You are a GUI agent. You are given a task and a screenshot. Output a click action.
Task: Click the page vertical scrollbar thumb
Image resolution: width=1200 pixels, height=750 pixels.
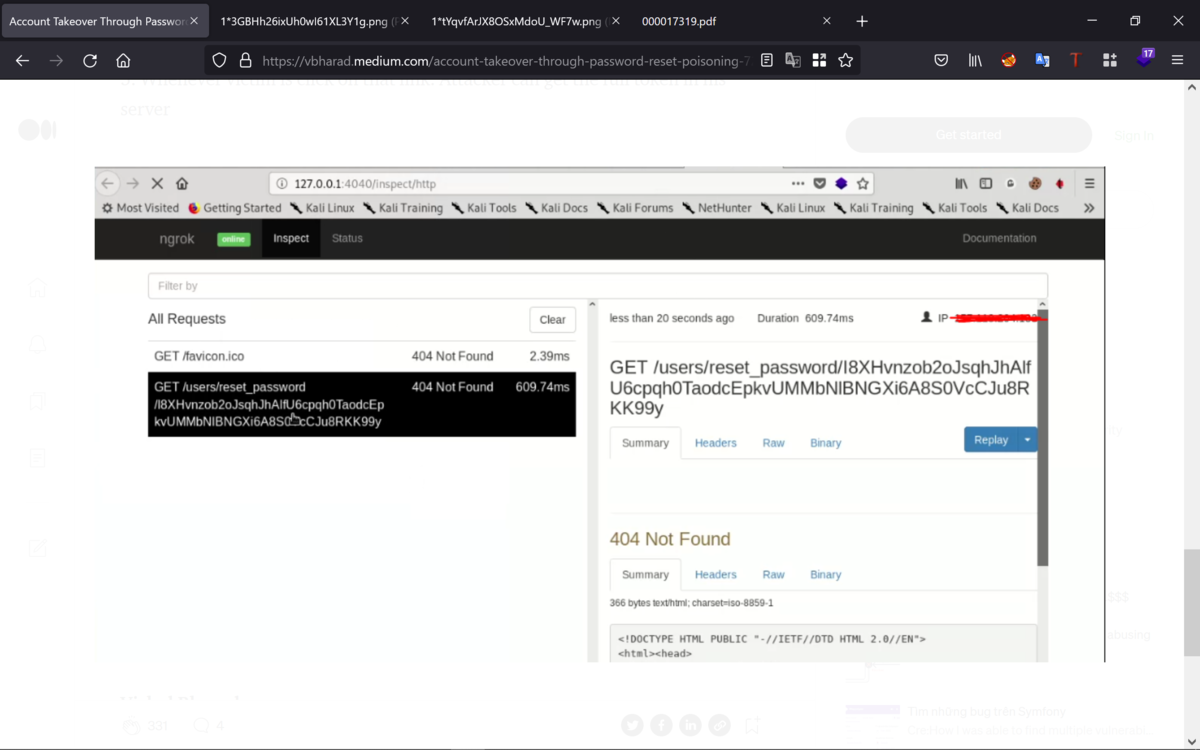[1191, 602]
